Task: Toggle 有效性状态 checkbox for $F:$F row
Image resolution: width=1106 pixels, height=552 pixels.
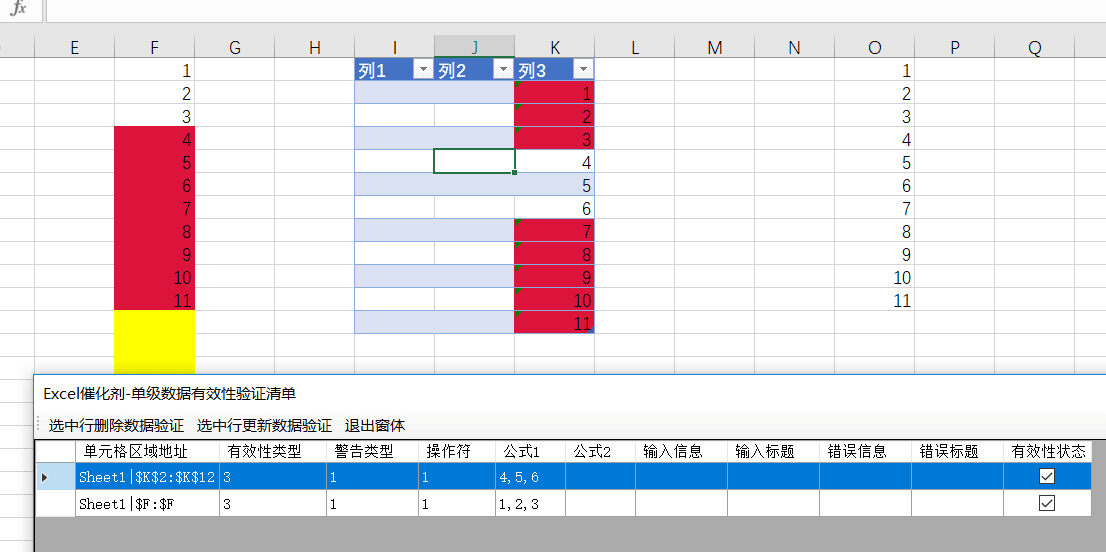Action: click(1047, 503)
